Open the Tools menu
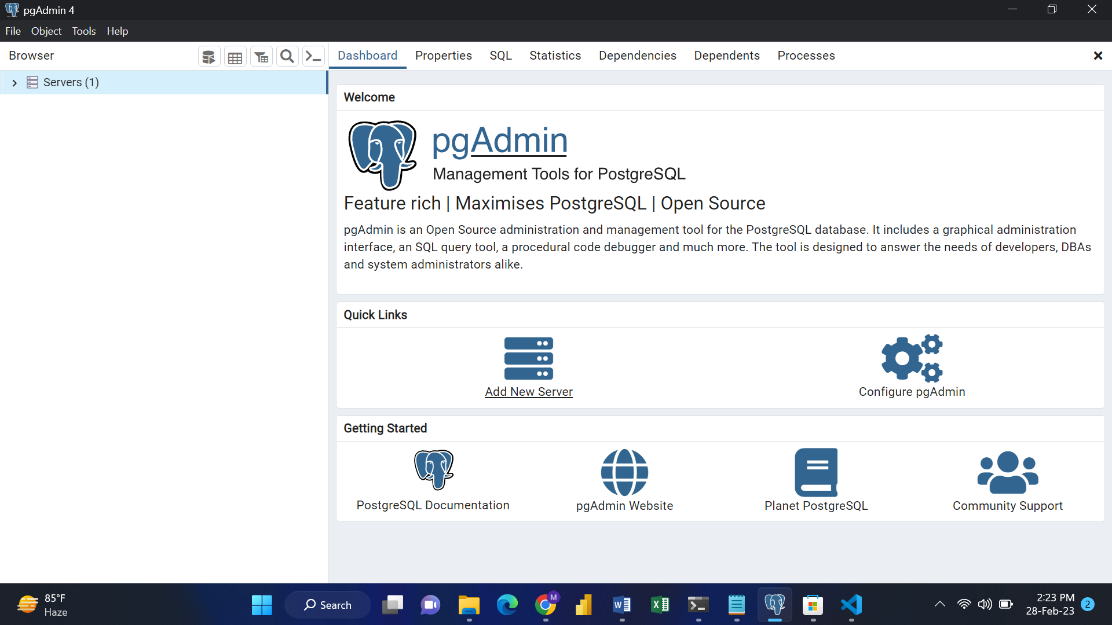 [84, 31]
